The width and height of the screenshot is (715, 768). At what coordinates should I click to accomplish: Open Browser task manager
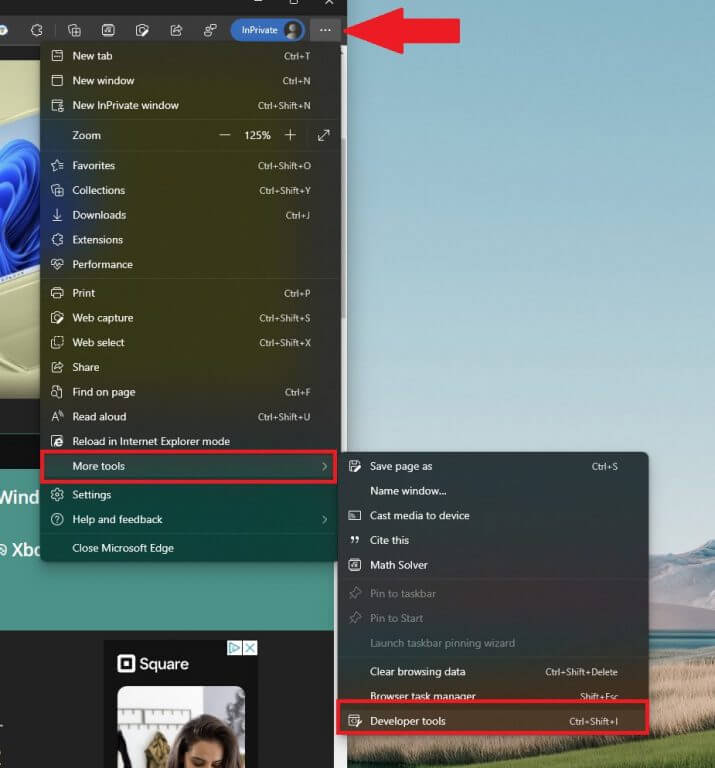tap(494, 695)
